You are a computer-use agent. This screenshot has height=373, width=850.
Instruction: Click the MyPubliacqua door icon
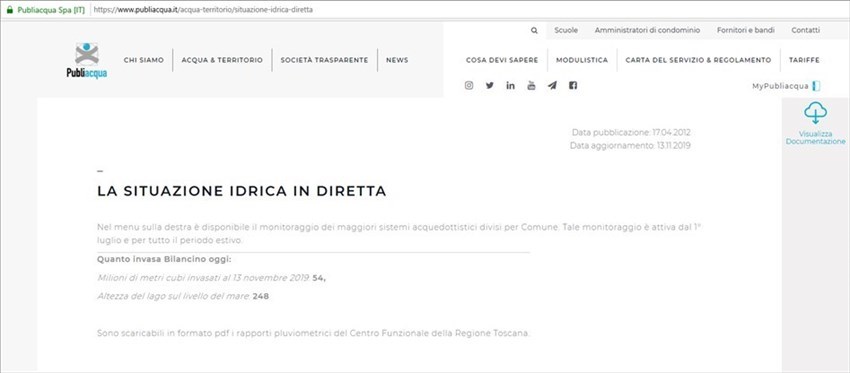point(816,86)
